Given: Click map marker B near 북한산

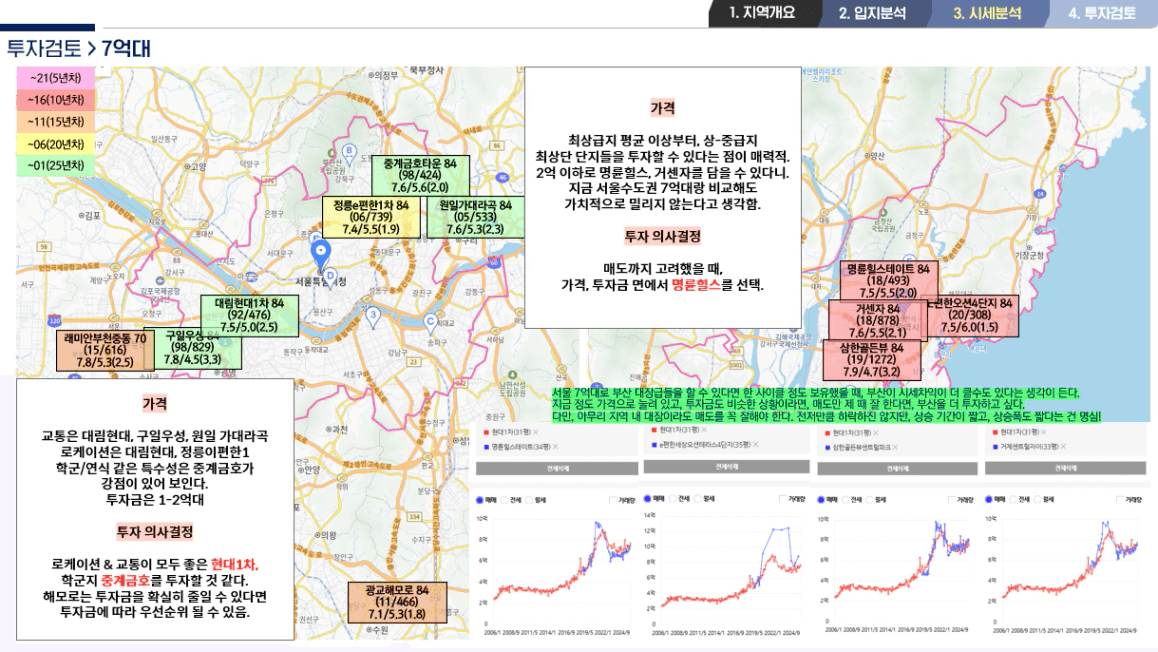Looking at the screenshot, I should [349, 151].
